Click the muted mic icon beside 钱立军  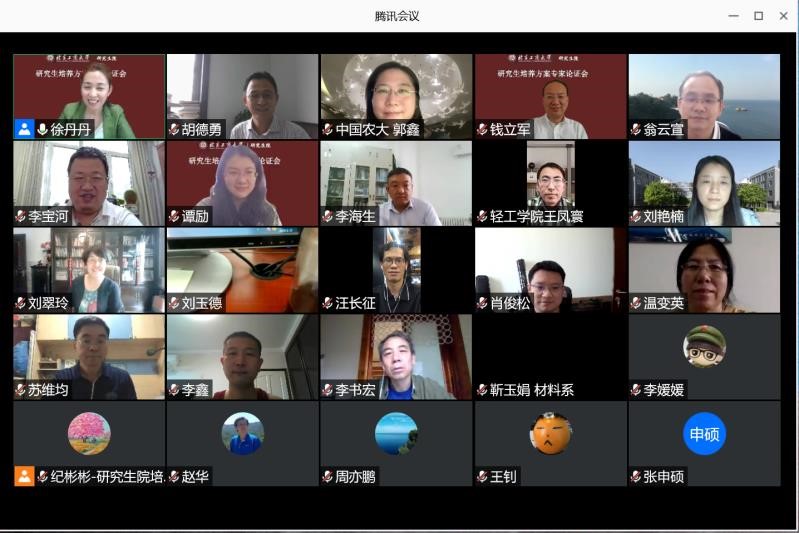click(x=482, y=129)
